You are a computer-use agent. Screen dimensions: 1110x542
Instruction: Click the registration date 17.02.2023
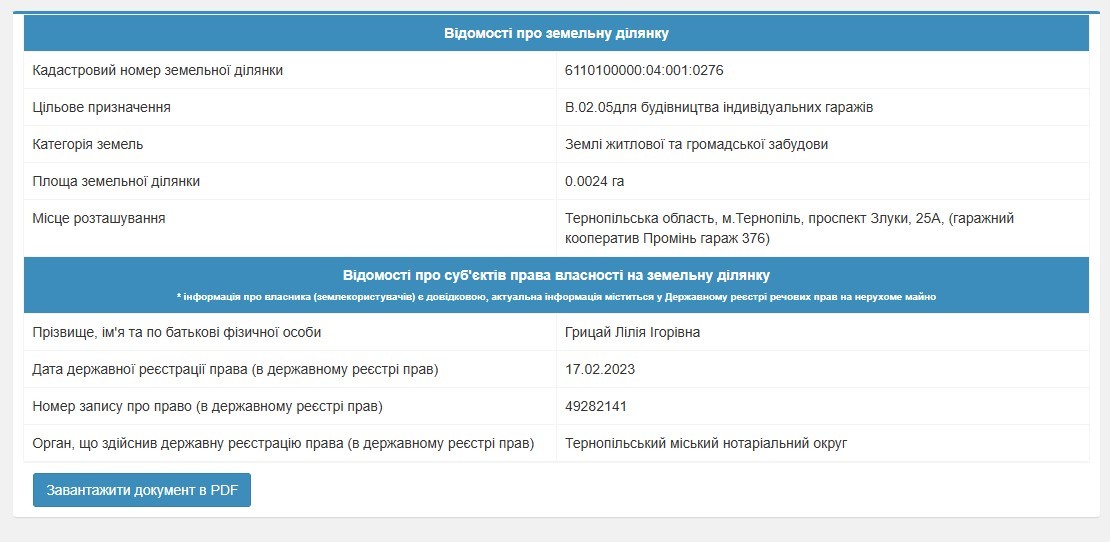click(600, 369)
